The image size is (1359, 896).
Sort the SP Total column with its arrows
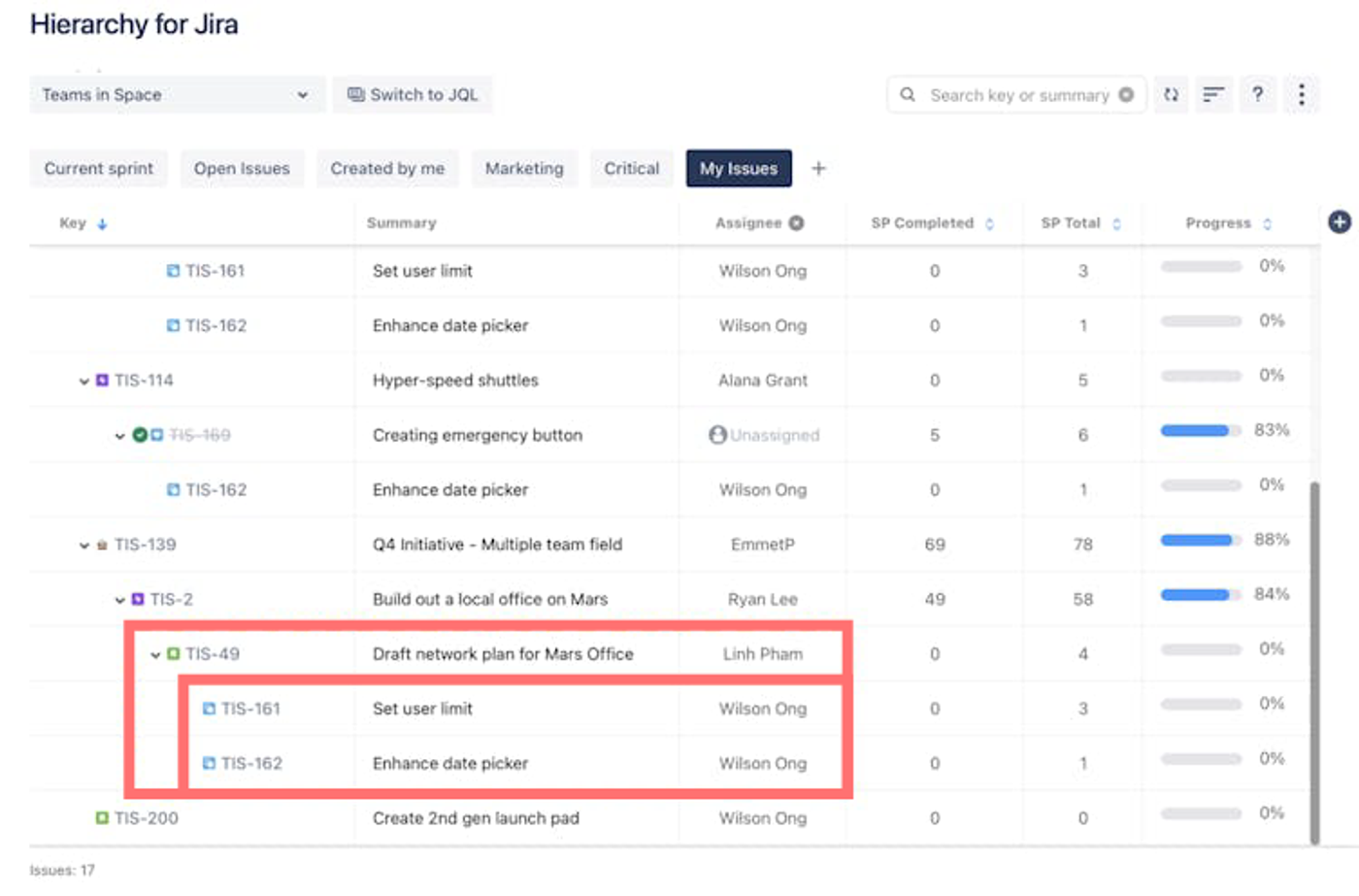1116,224
